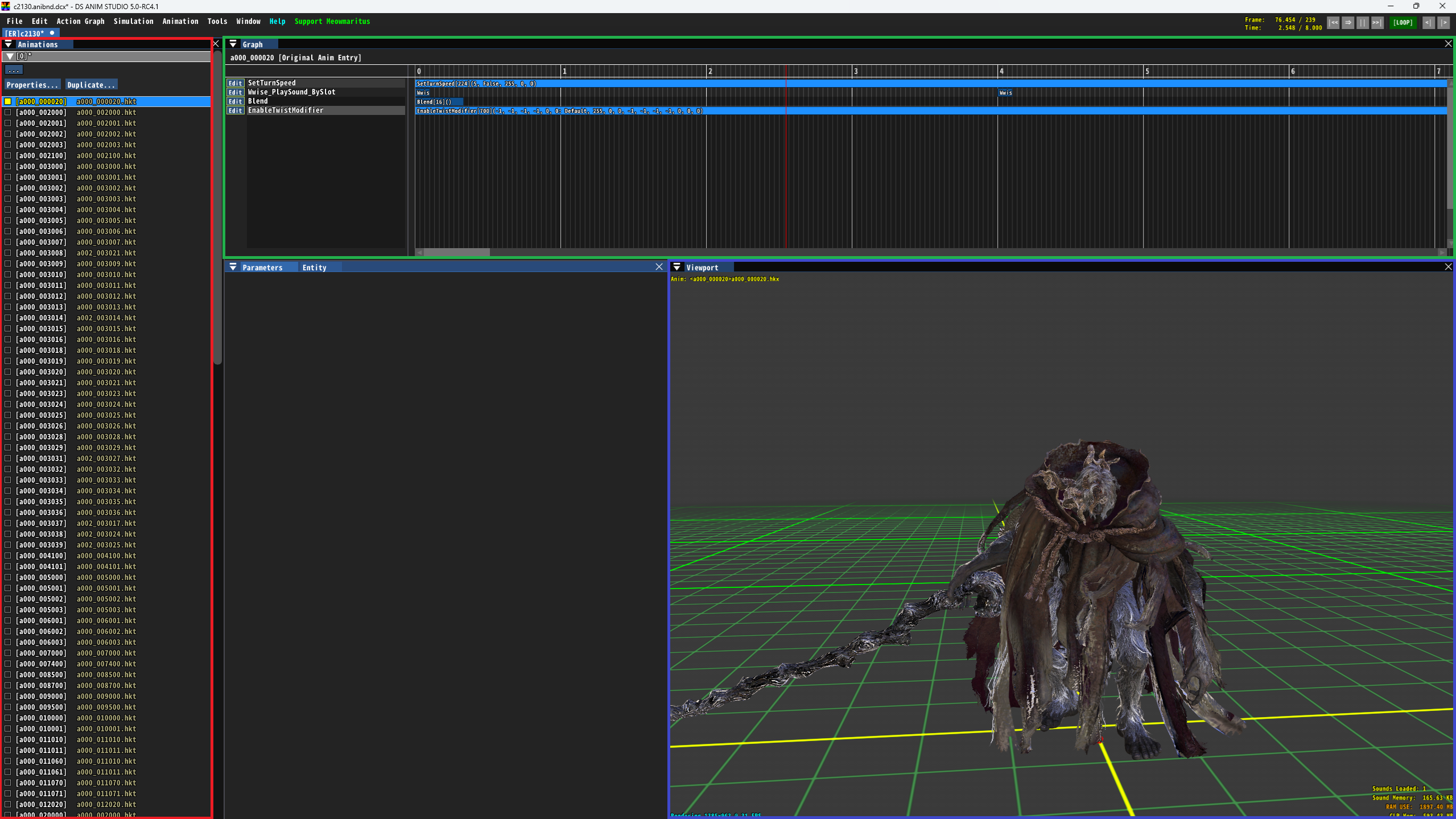Edit the EnableTwistModifier track
1456x819 pixels.
click(235, 110)
